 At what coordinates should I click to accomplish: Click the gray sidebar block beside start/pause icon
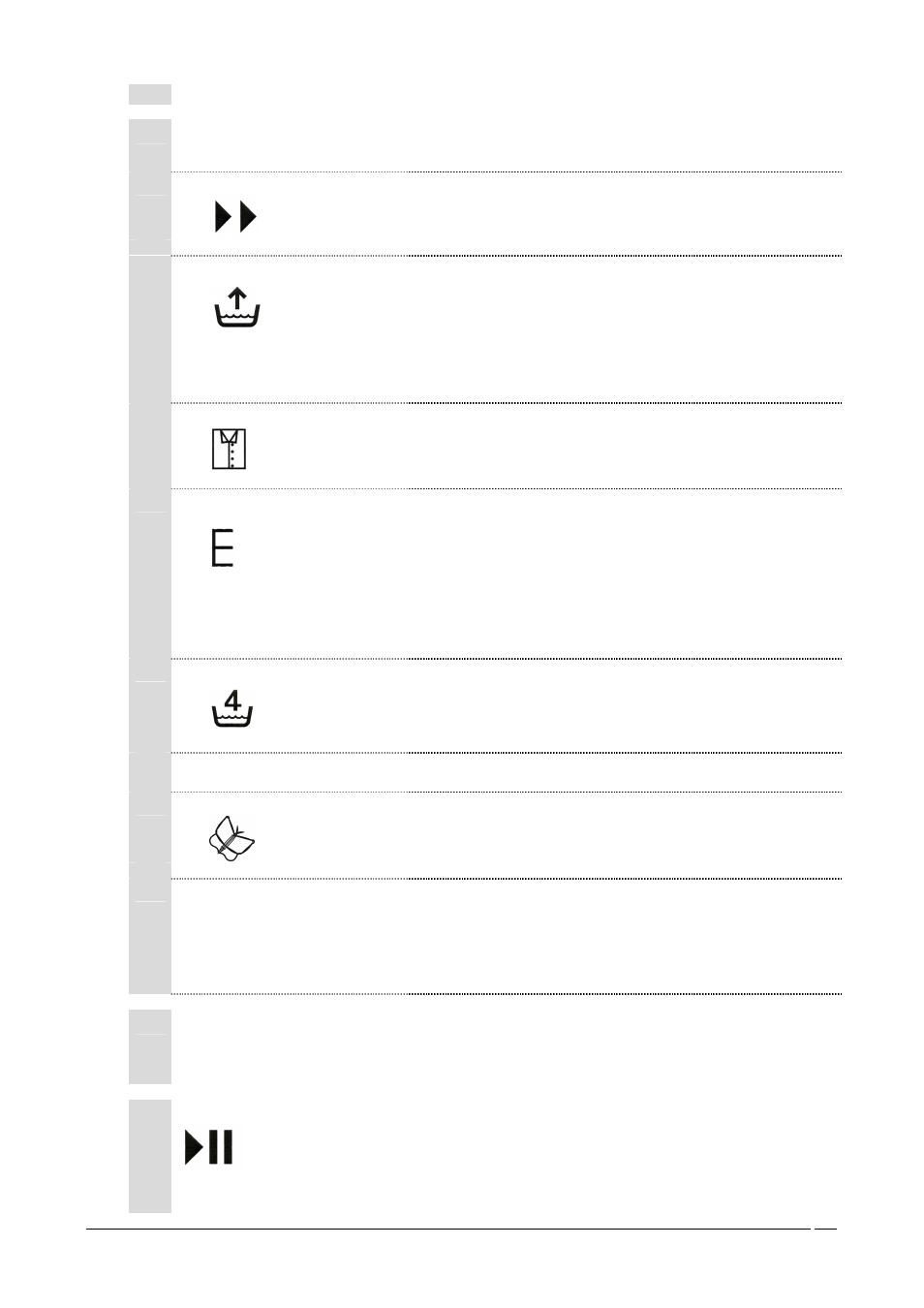[150, 1156]
